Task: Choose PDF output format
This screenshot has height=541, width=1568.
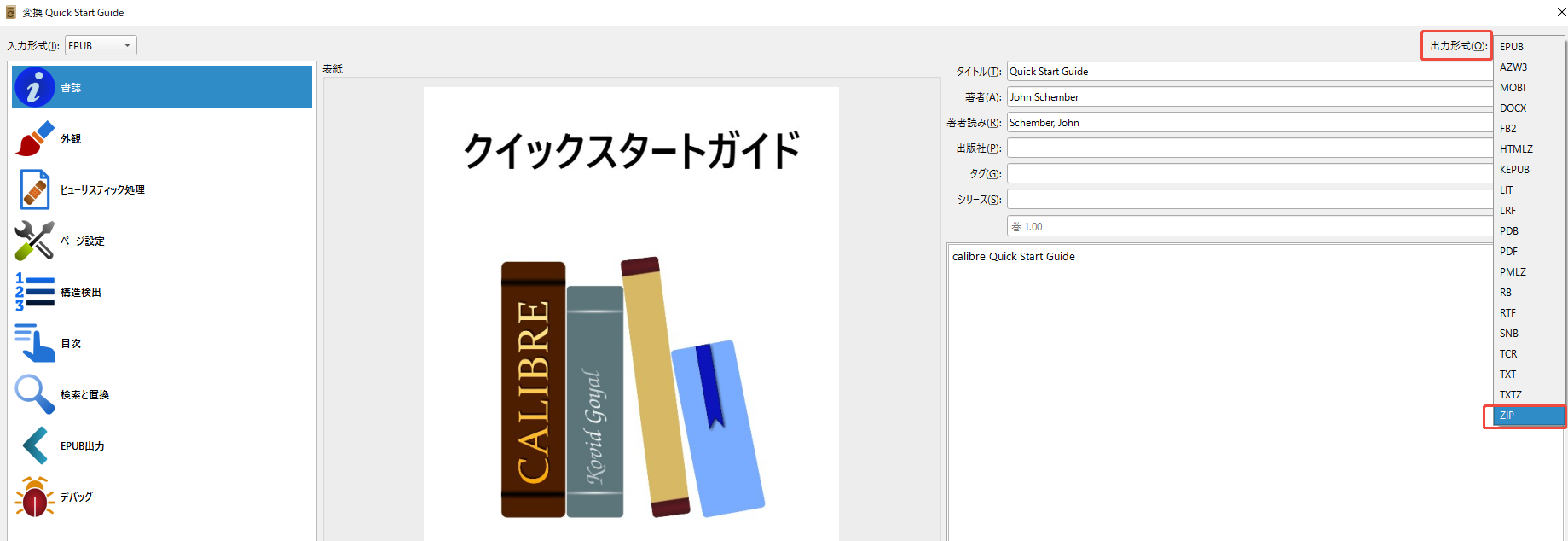Action: tap(1530, 251)
